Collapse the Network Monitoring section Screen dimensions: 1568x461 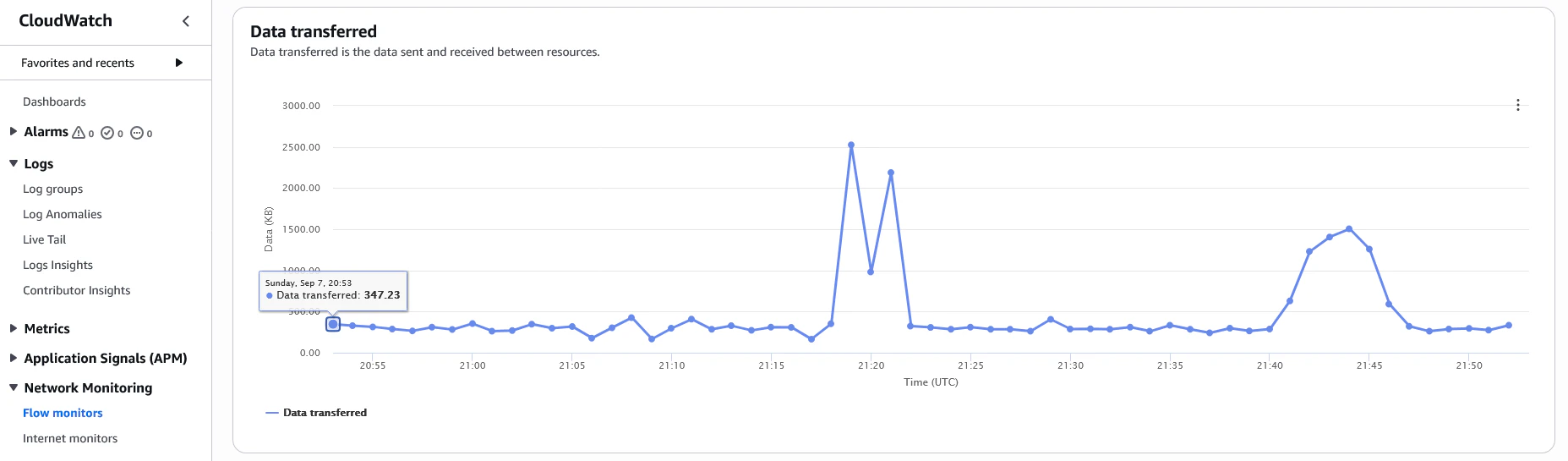[13, 387]
